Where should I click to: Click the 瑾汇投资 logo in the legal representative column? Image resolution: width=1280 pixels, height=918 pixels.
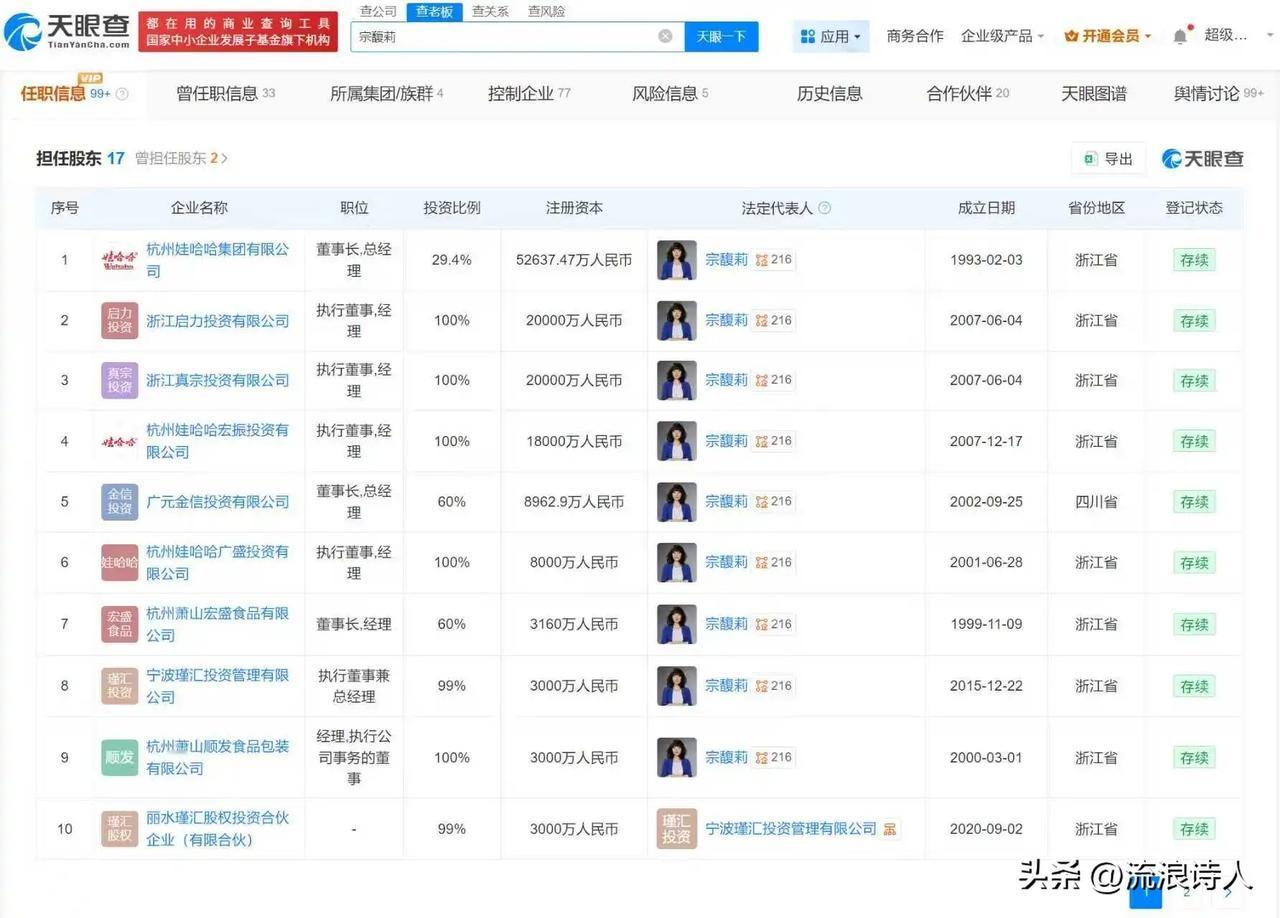tap(677, 829)
